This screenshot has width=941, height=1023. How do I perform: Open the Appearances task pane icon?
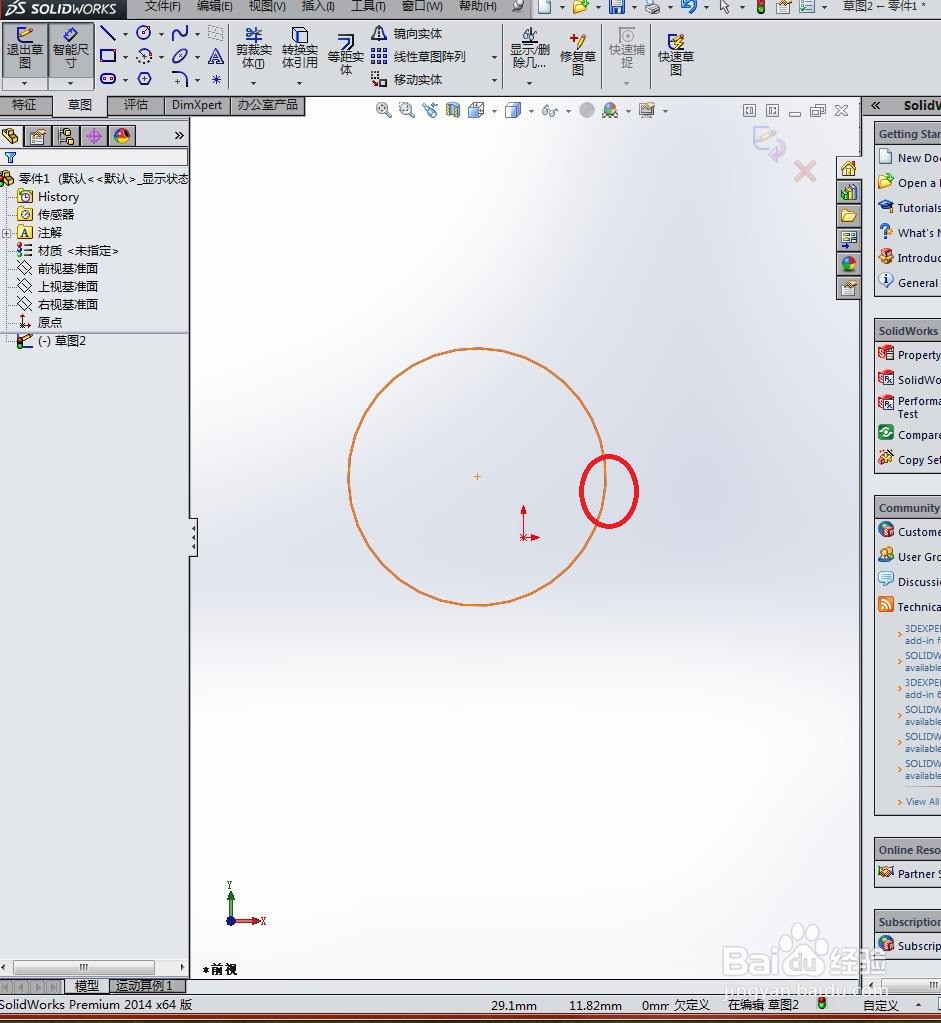(848, 264)
